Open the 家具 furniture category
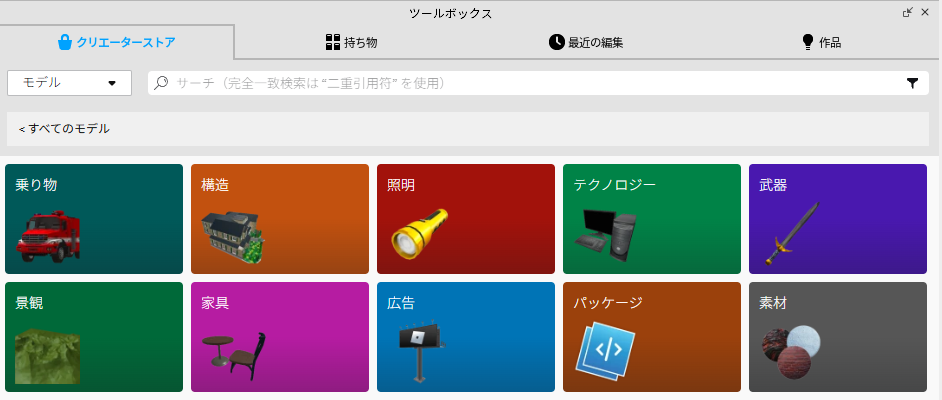 (280, 337)
